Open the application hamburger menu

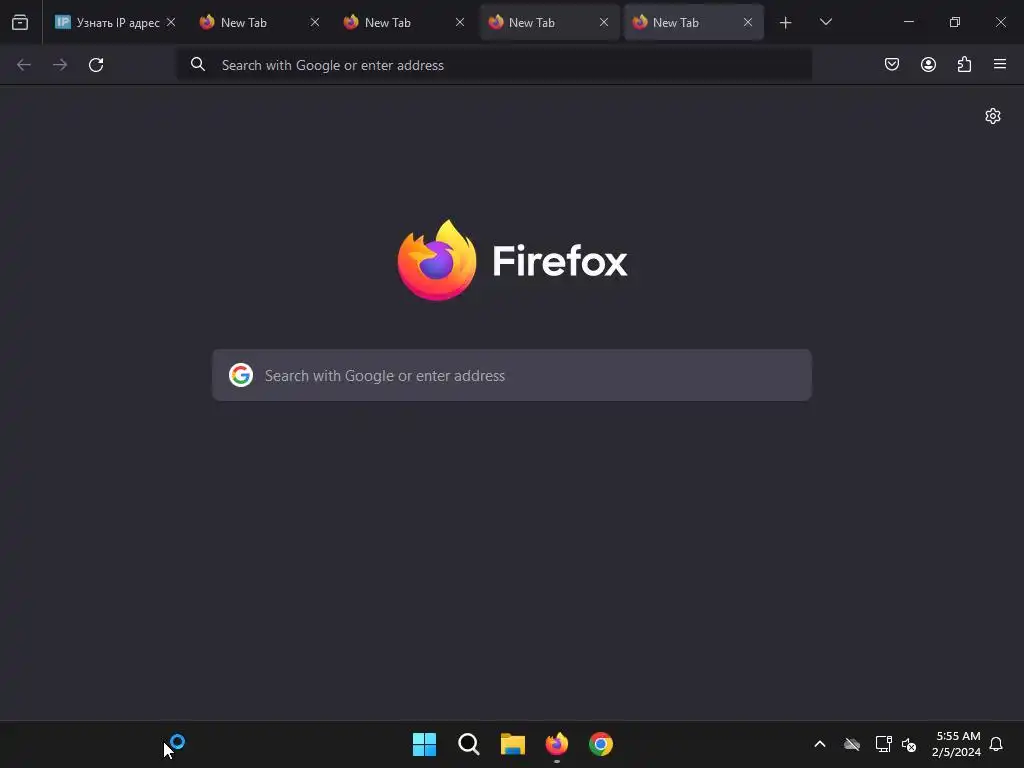[1000, 64]
